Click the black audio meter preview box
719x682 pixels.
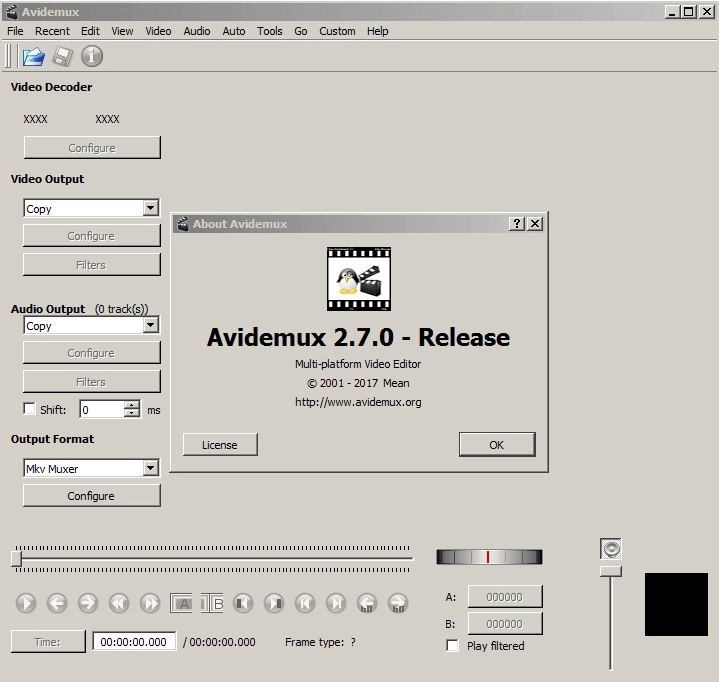pos(676,604)
